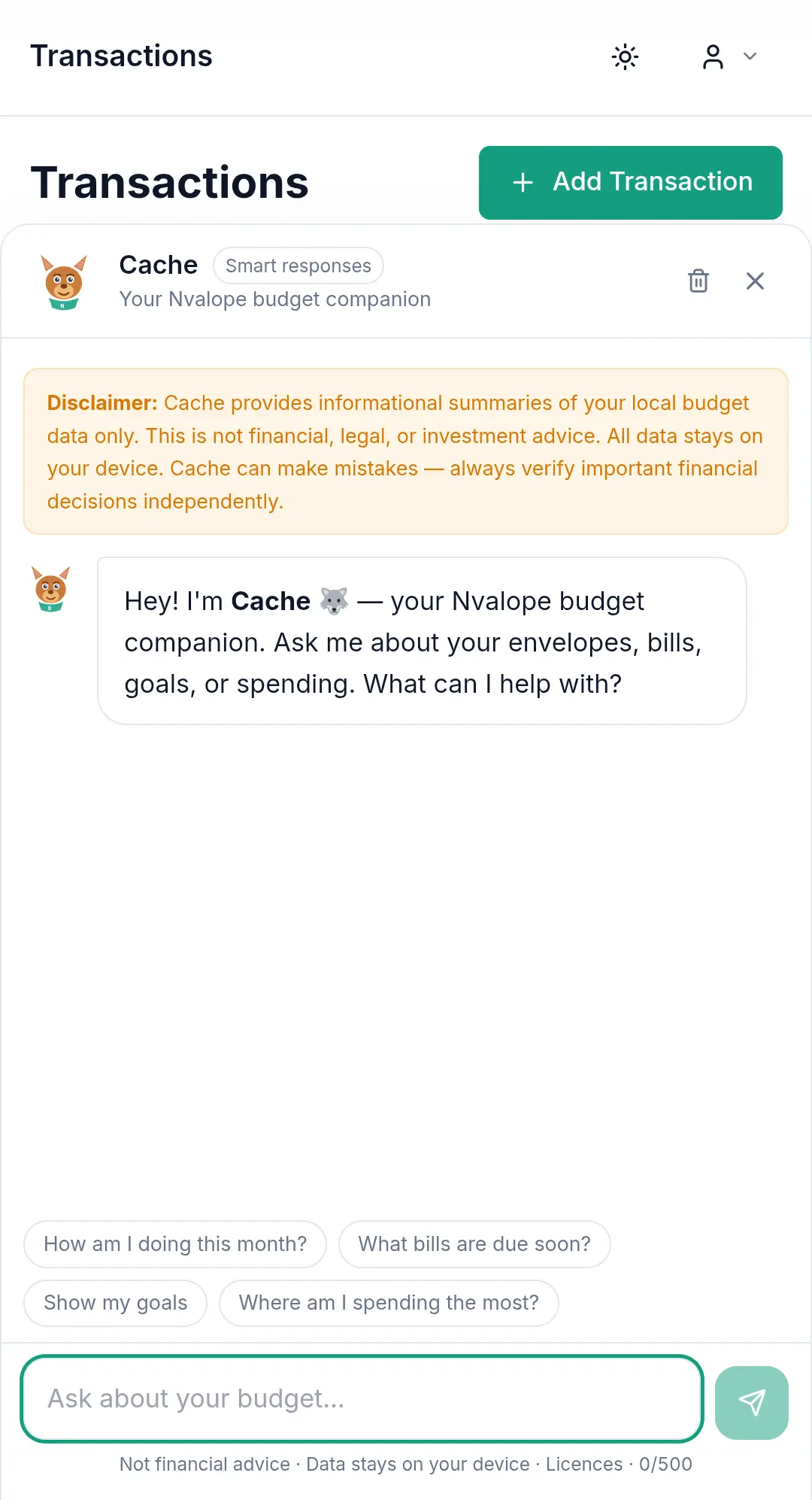
Task: Choose "Where am I spending the most?" chip
Action: click(389, 1303)
